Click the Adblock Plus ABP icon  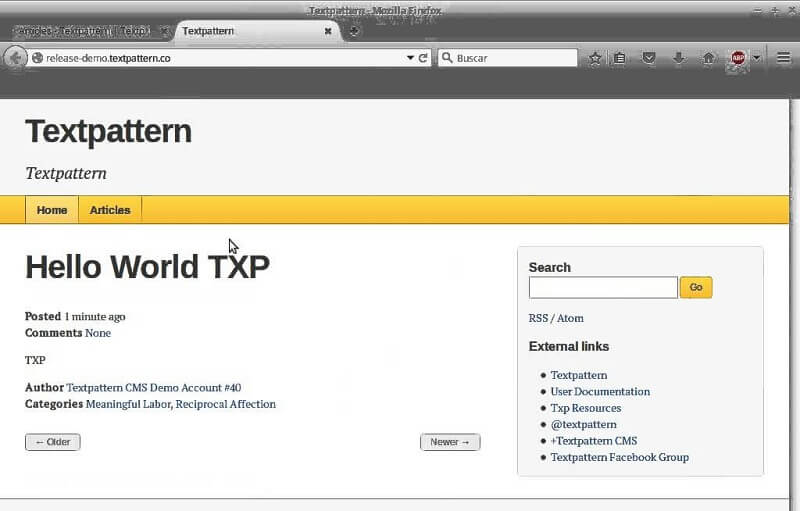pos(738,58)
